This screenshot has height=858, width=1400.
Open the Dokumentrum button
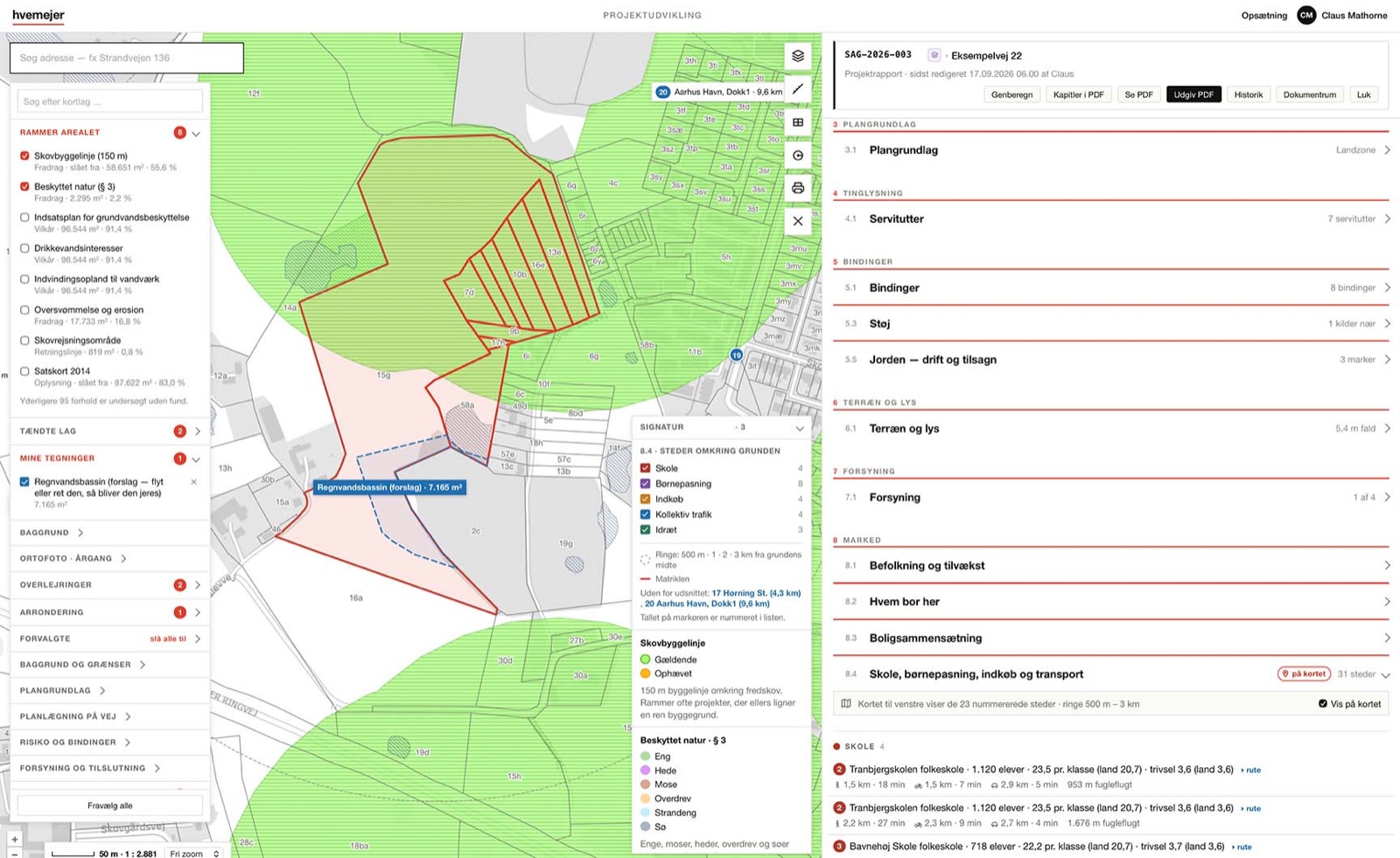tap(1309, 94)
